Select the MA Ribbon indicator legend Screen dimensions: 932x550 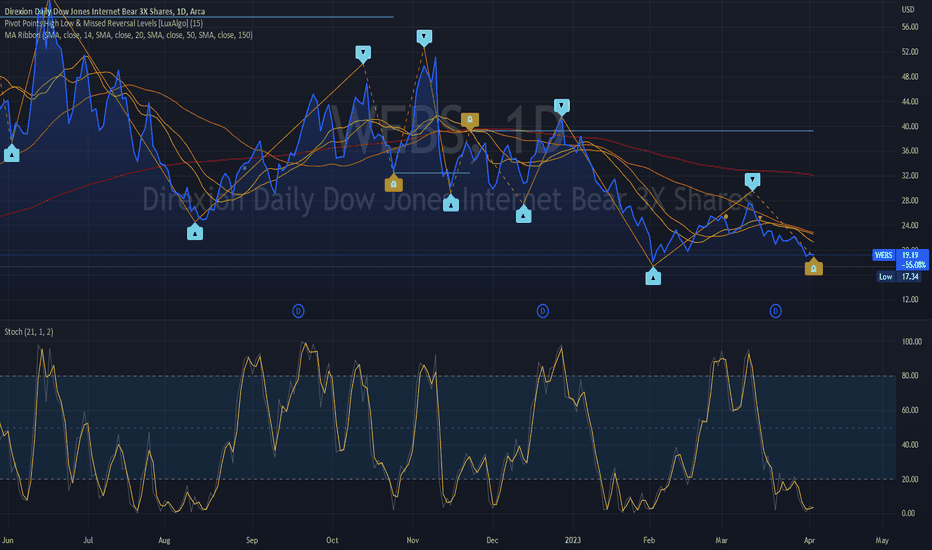click(128, 35)
